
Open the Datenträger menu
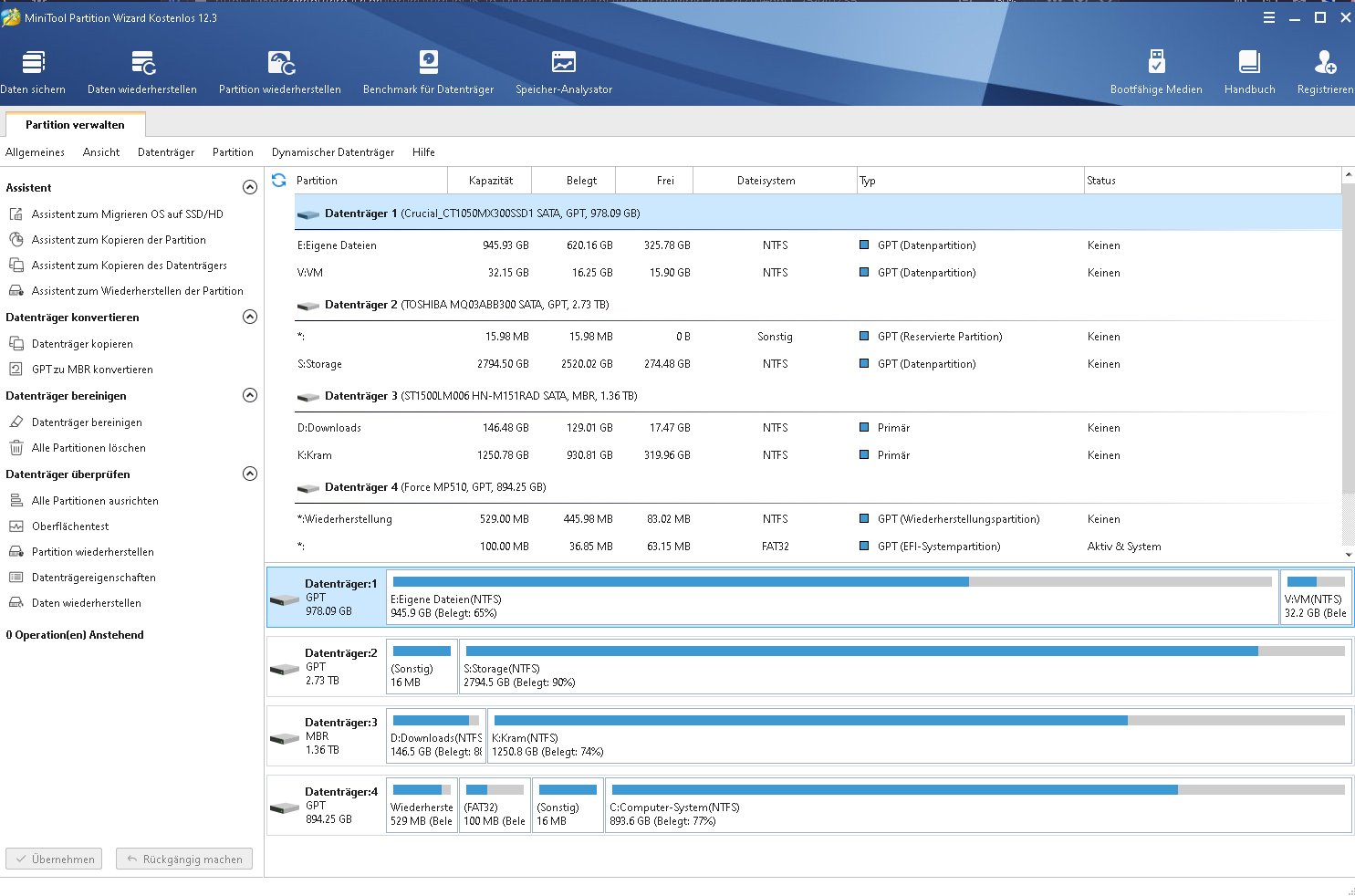pyautogui.click(x=166, y=152)
